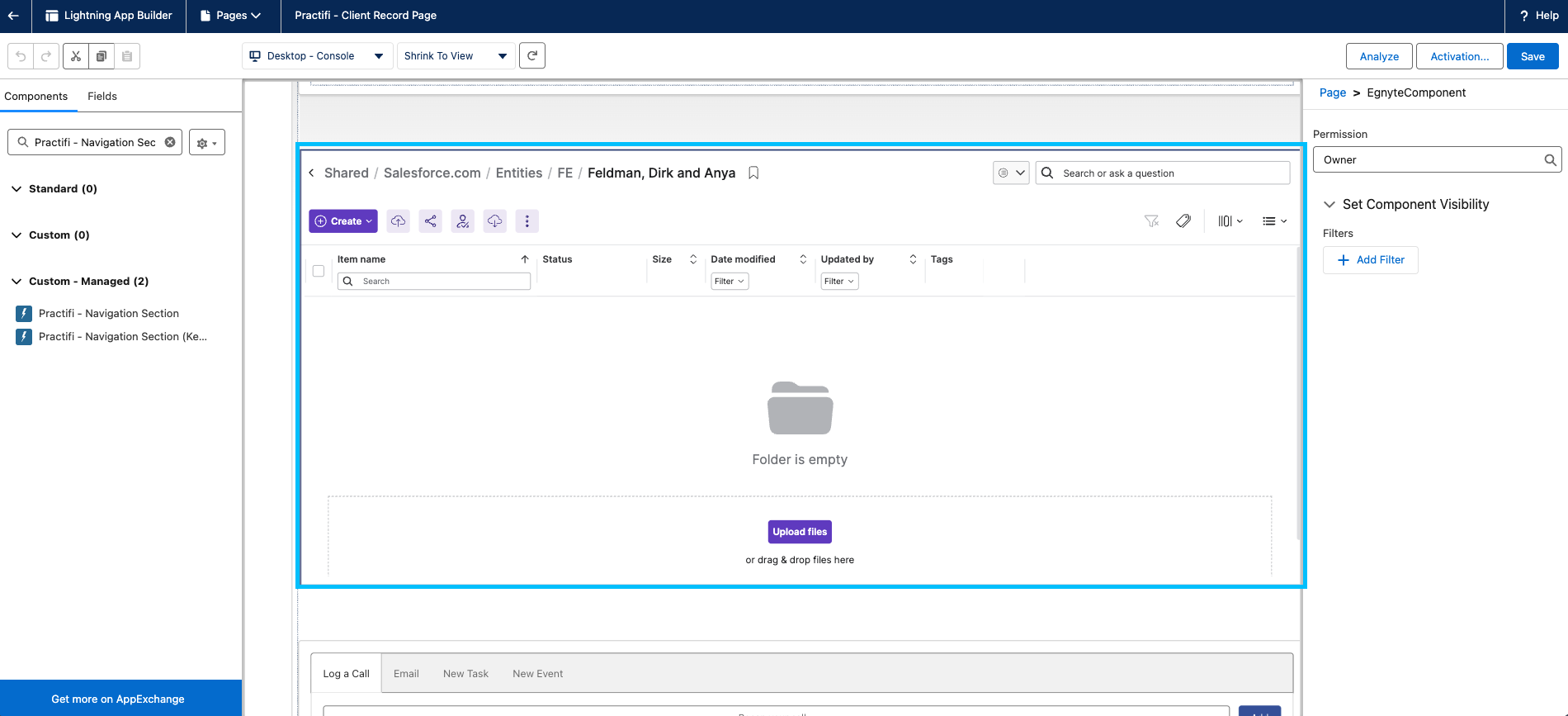Toggle the select-all checkbox in file list
This screenshot has width=1568, height=716.
(319, 271)
